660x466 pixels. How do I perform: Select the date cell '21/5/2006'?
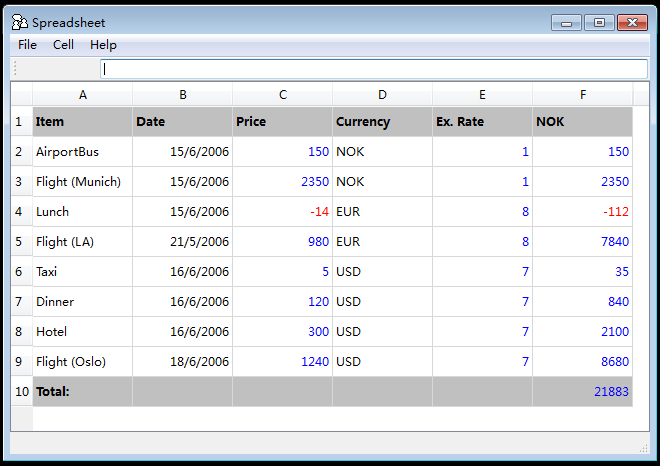183,242
